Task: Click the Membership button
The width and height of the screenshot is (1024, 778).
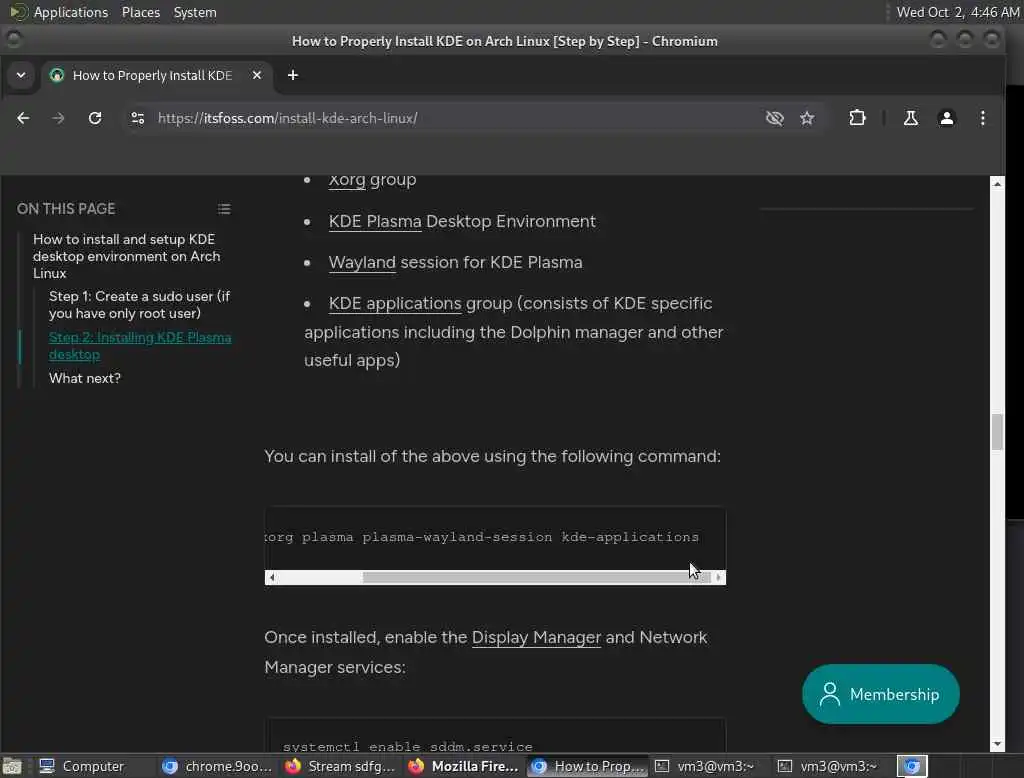Action: (880, 694)
